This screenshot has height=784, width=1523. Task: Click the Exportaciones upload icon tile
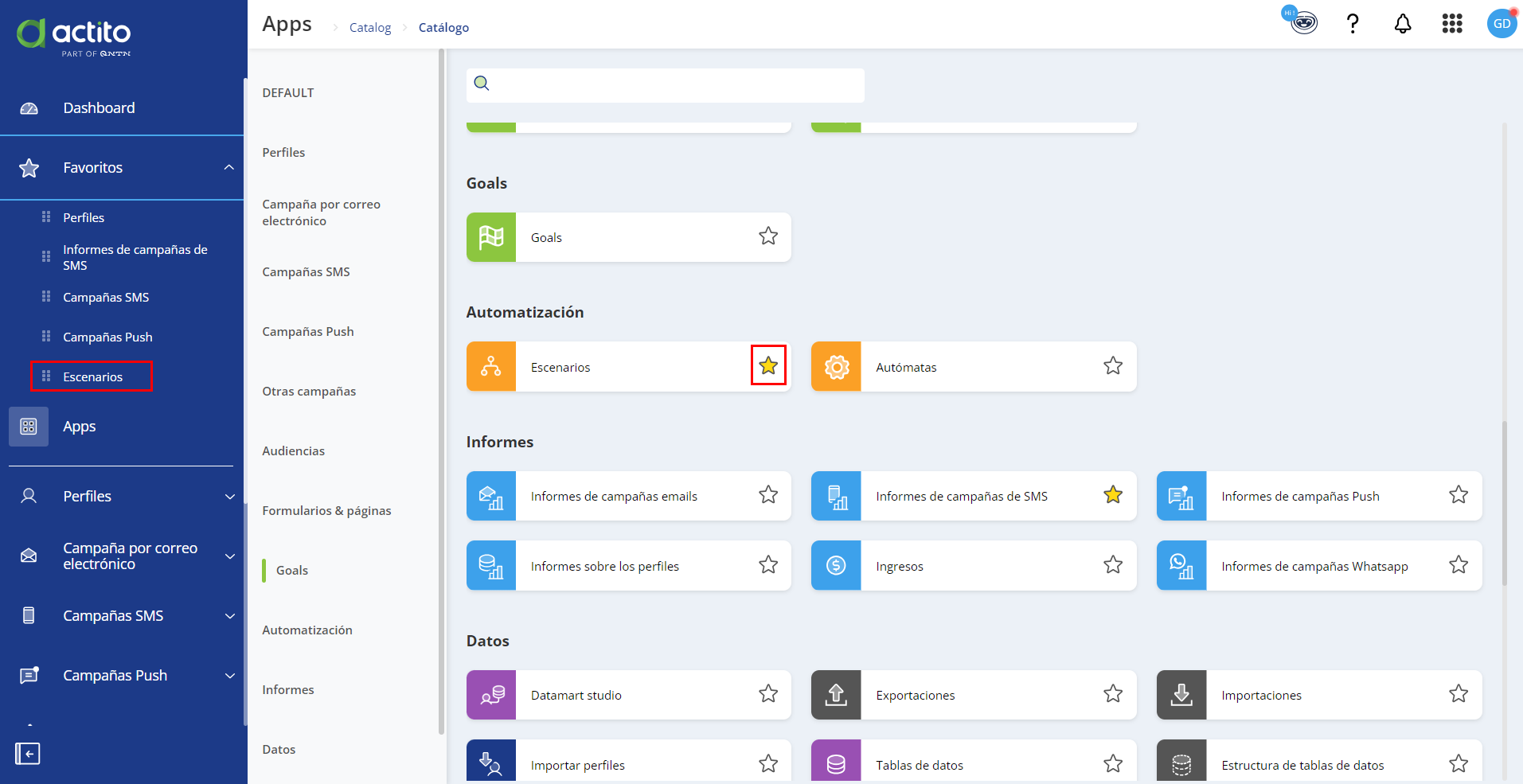[x=836, y=695]
